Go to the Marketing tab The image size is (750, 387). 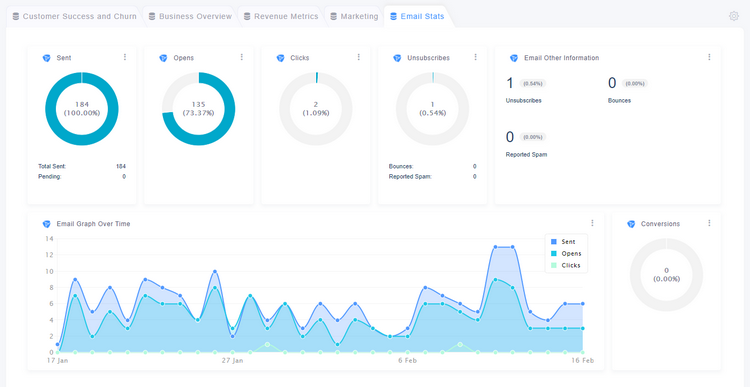point(354,16)
